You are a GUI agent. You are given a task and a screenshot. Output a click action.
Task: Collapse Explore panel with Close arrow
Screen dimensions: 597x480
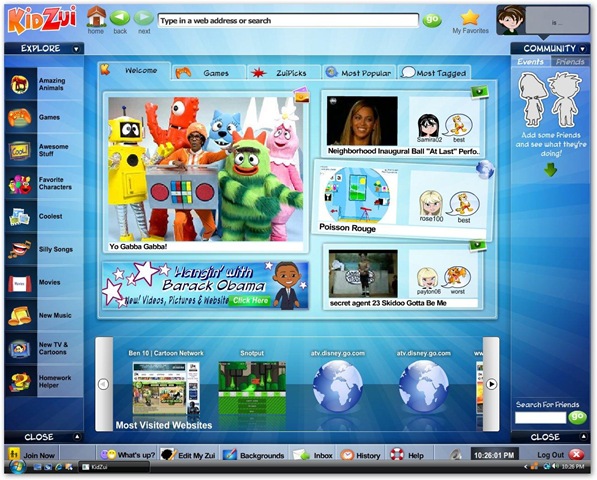77,437
